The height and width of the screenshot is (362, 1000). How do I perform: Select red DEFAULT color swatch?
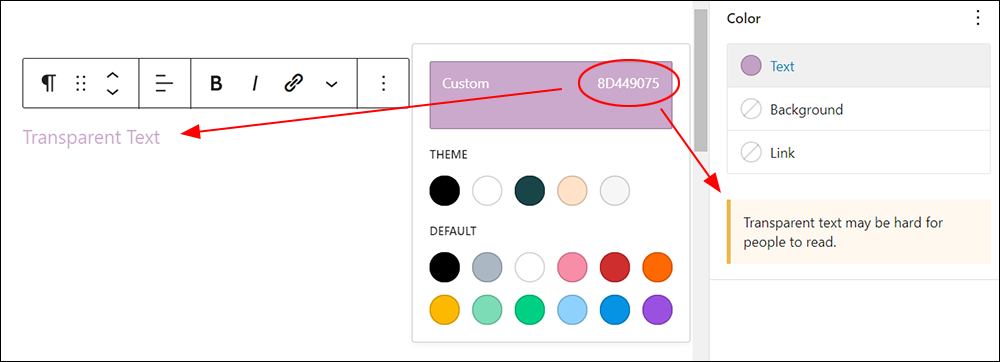615,267
